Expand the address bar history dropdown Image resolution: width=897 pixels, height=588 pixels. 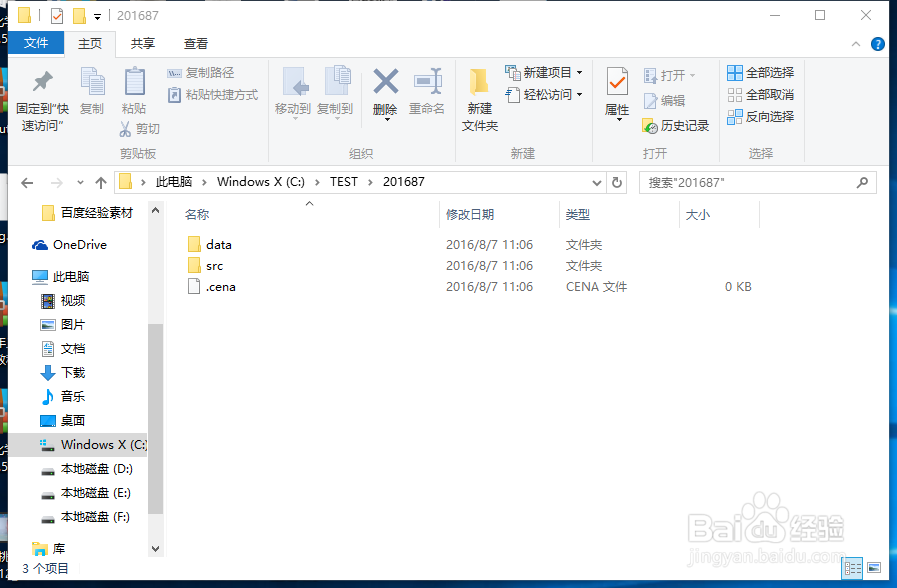pos(597,183)
